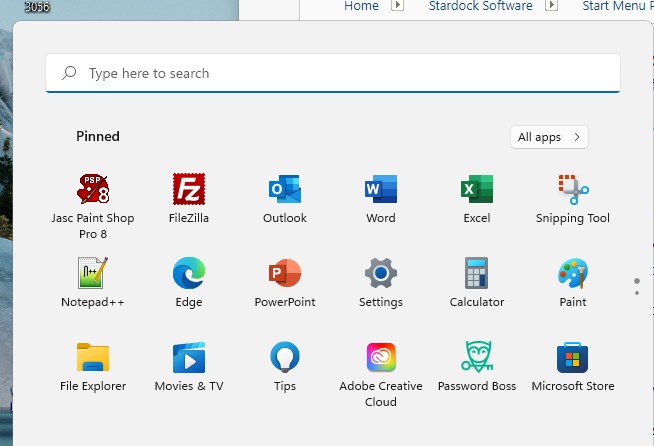Open the Stardock Software breadcrumb link
The height and width of the screenshot is (446, 654).
pyautogui.click(x=480, y=6)
